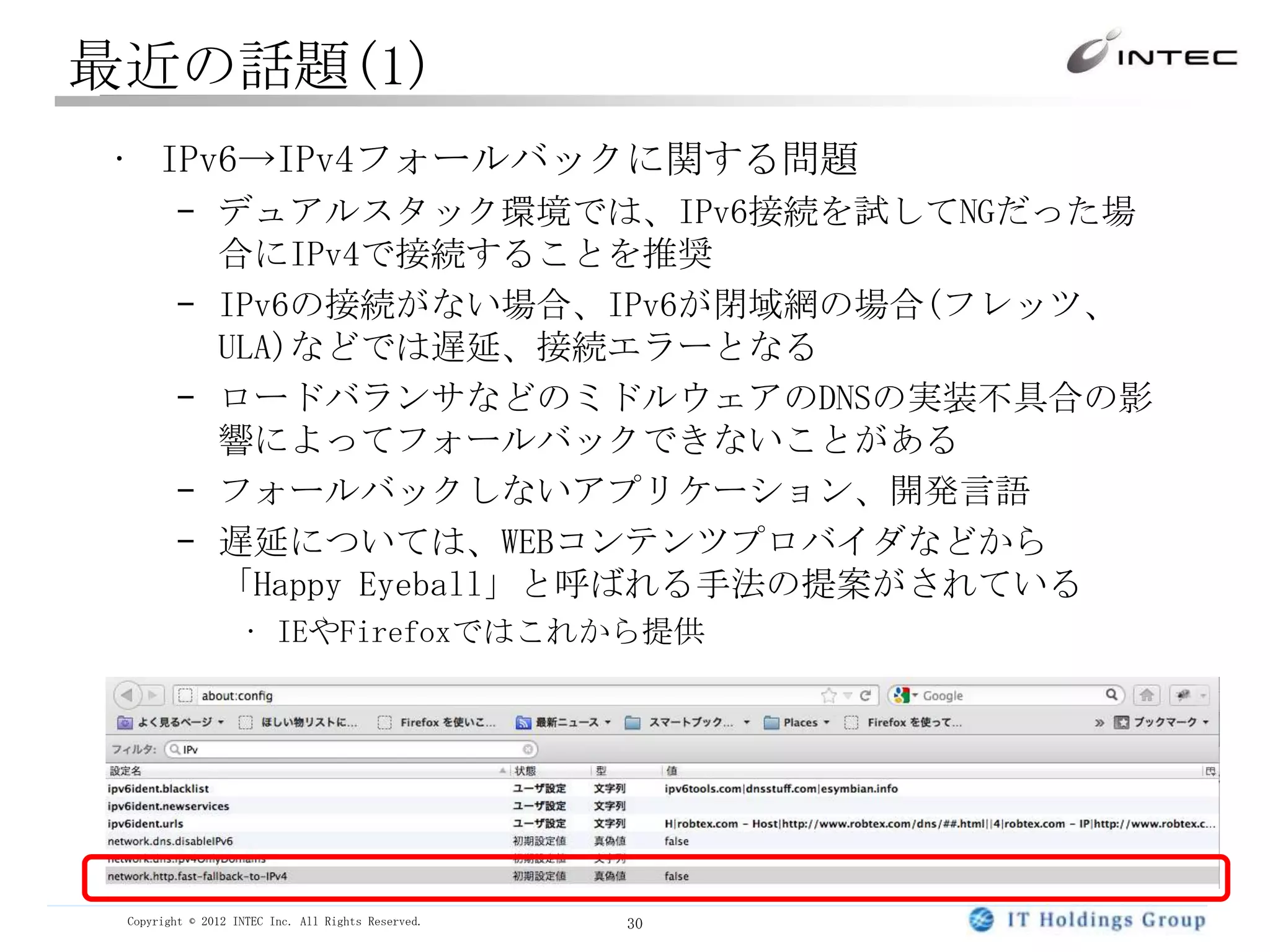
Task: Clear the IPv filter text
Action: pyautogui.click(x=528, y=749)
